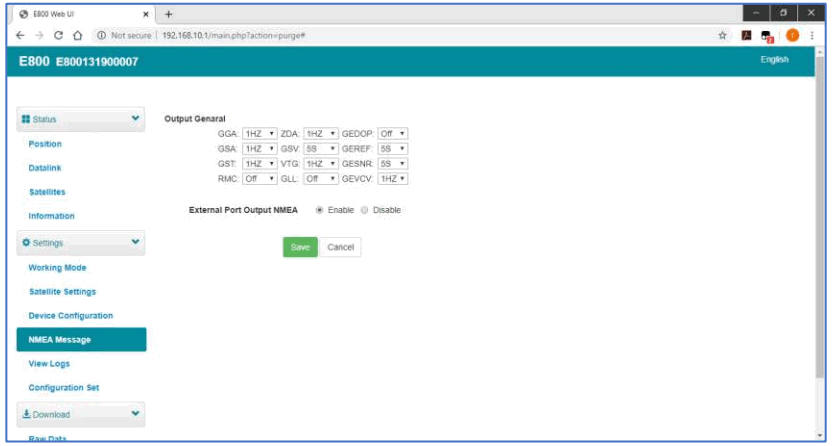This screenshot has height=446, width=833.
Task: Expand the Download section chevron
Action: pos(135,414)
